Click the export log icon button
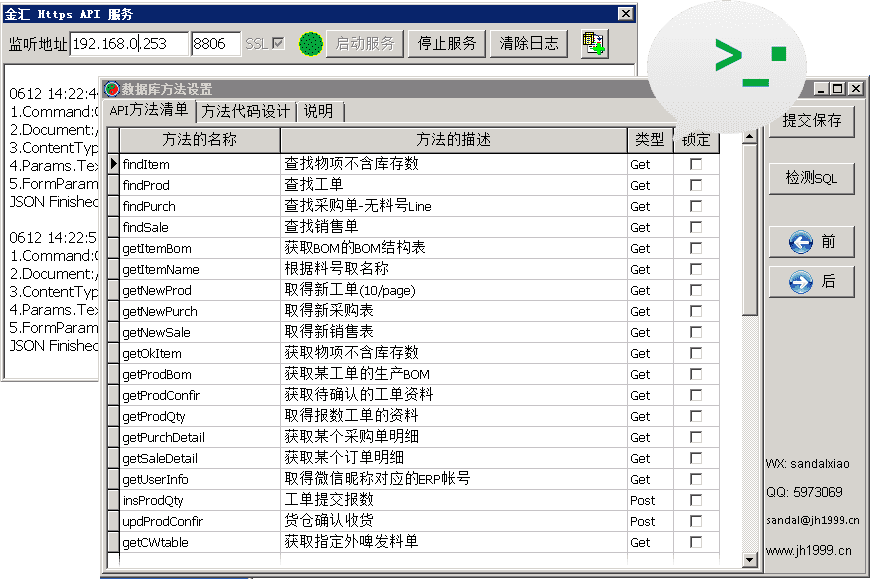Image resolution: width=870 pixels, height=579 pixels. pyautogui.click(x=594, y=44)
